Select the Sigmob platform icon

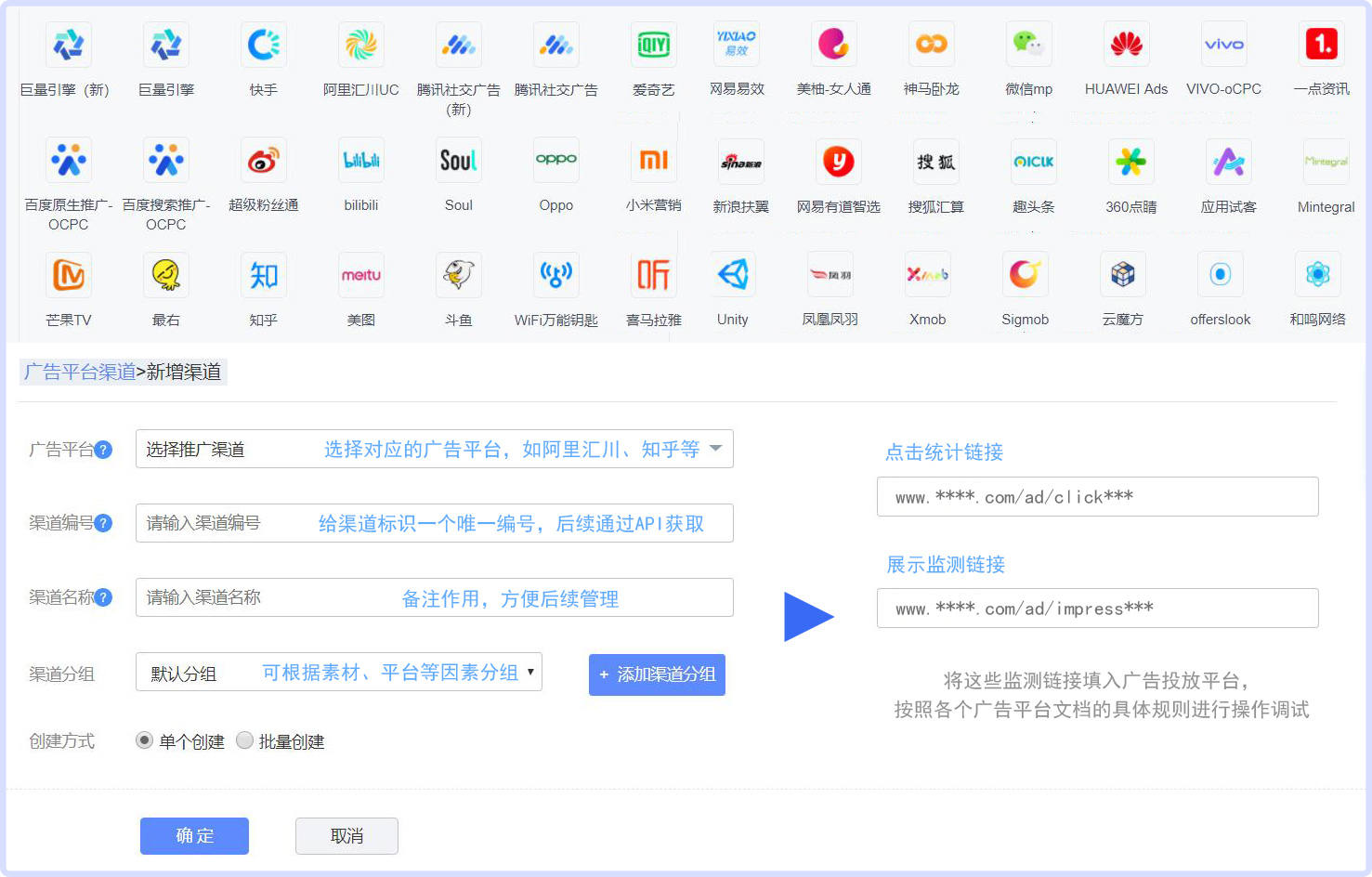click(1026, 274)
